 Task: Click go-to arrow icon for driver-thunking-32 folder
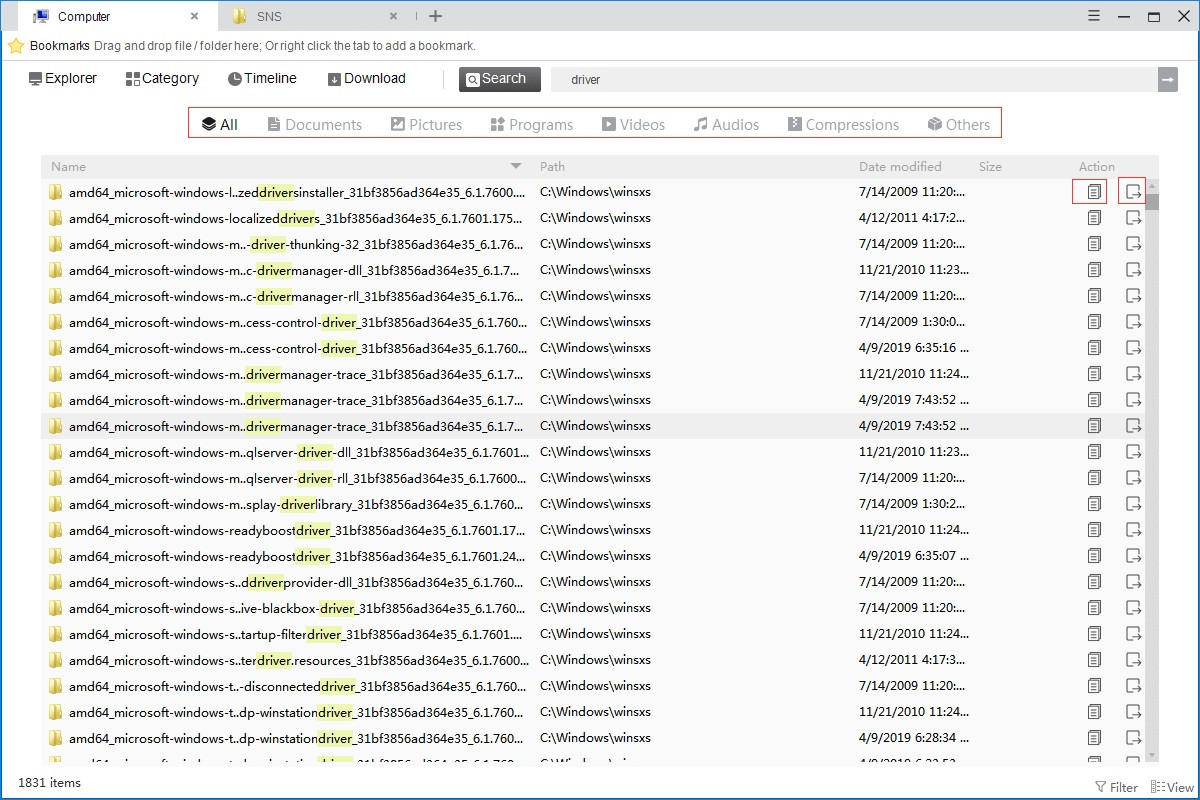point(1134,243)
